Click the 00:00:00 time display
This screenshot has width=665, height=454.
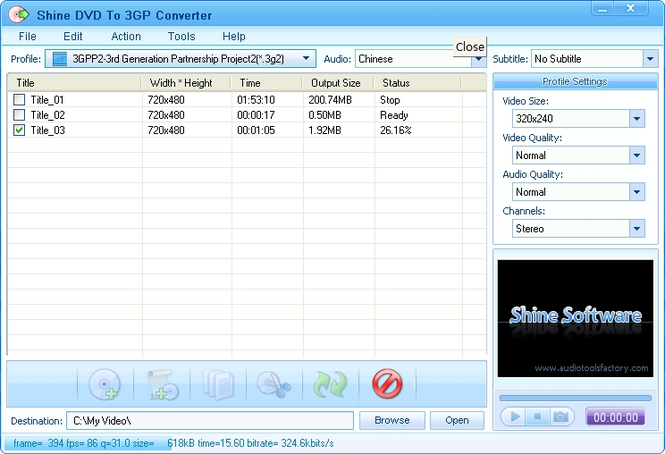pos(615,417)
